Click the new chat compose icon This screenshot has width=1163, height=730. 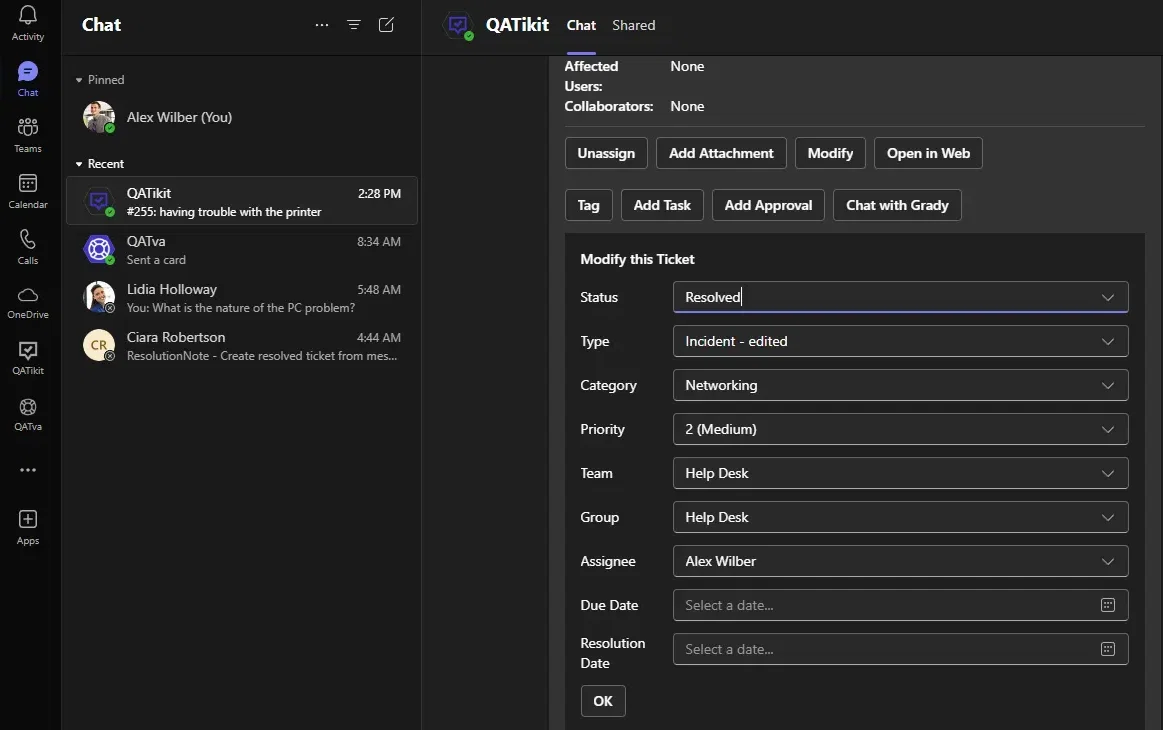(x=386, y=24)
